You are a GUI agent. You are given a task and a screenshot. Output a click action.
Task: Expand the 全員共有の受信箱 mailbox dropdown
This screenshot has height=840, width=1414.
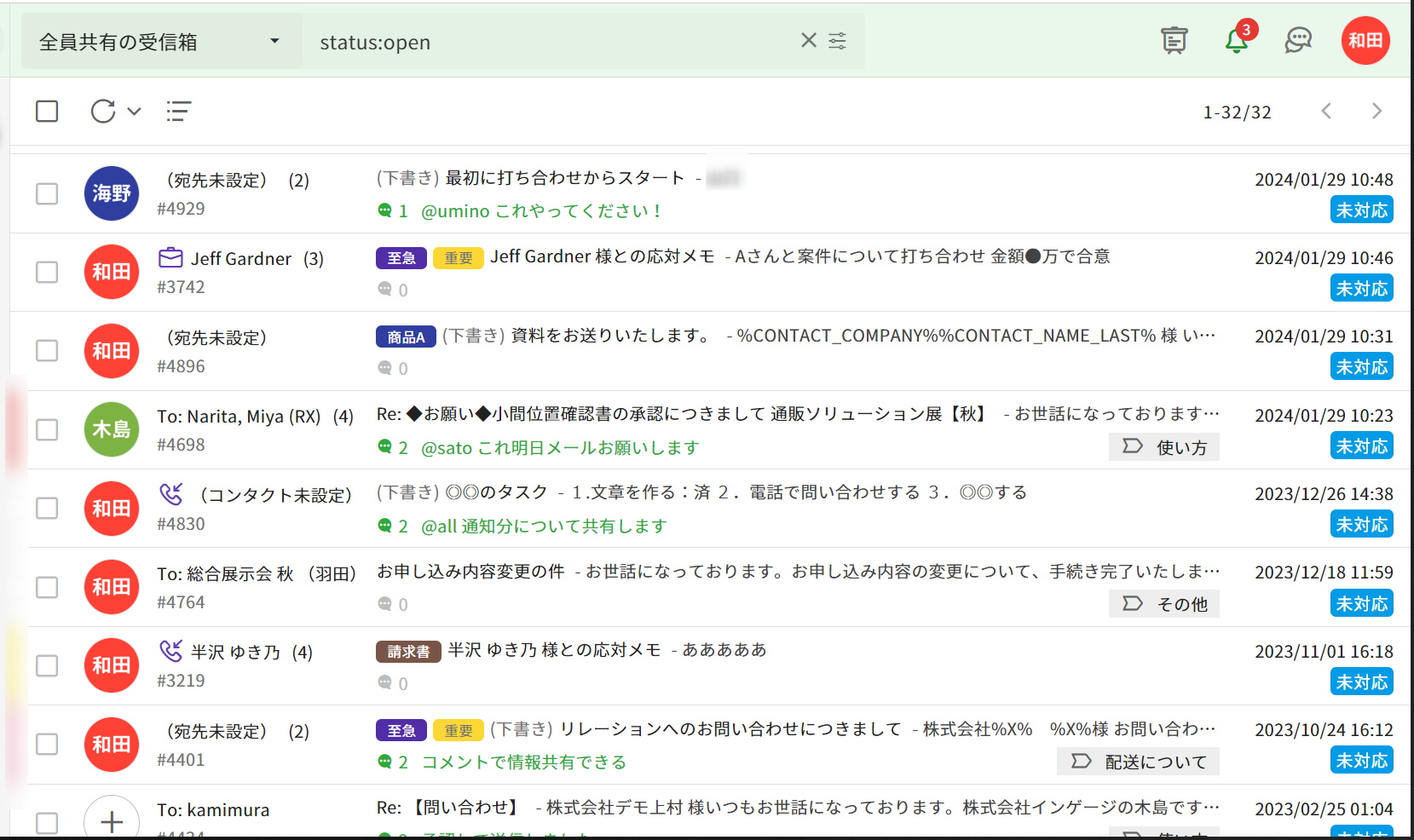click(274, 42)
